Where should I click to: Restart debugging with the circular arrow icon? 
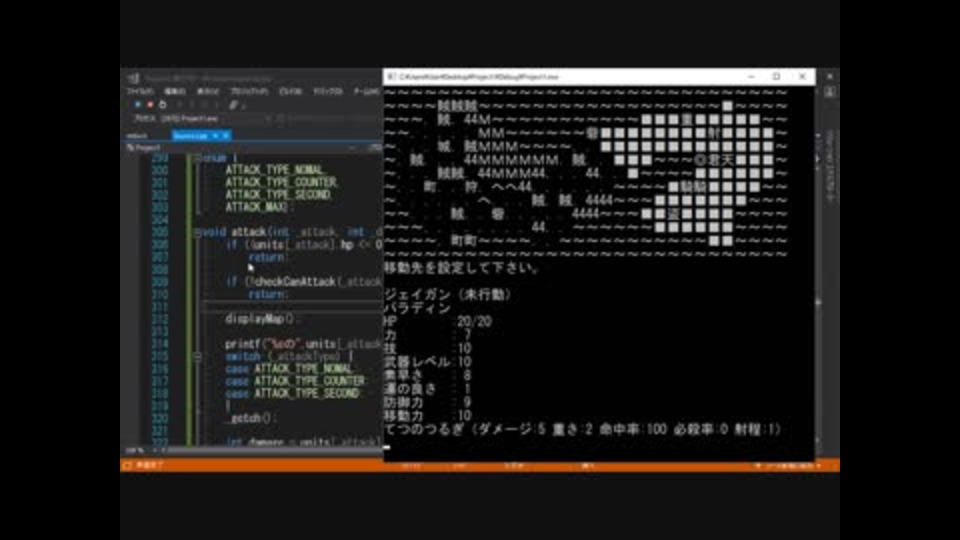pyautogui.click(x=162, y=105)
